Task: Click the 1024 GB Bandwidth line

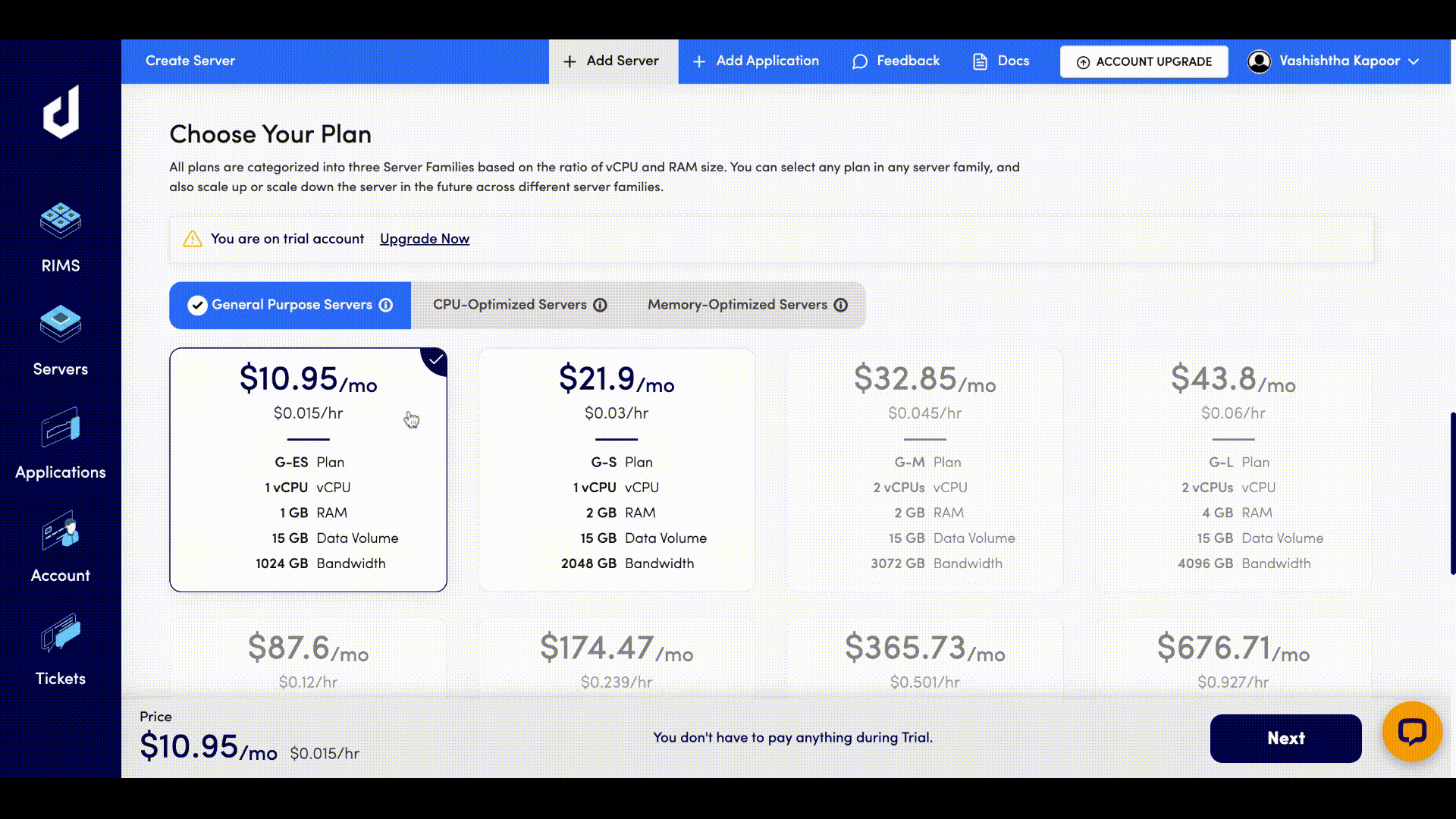Action: [x=320, y=563]
